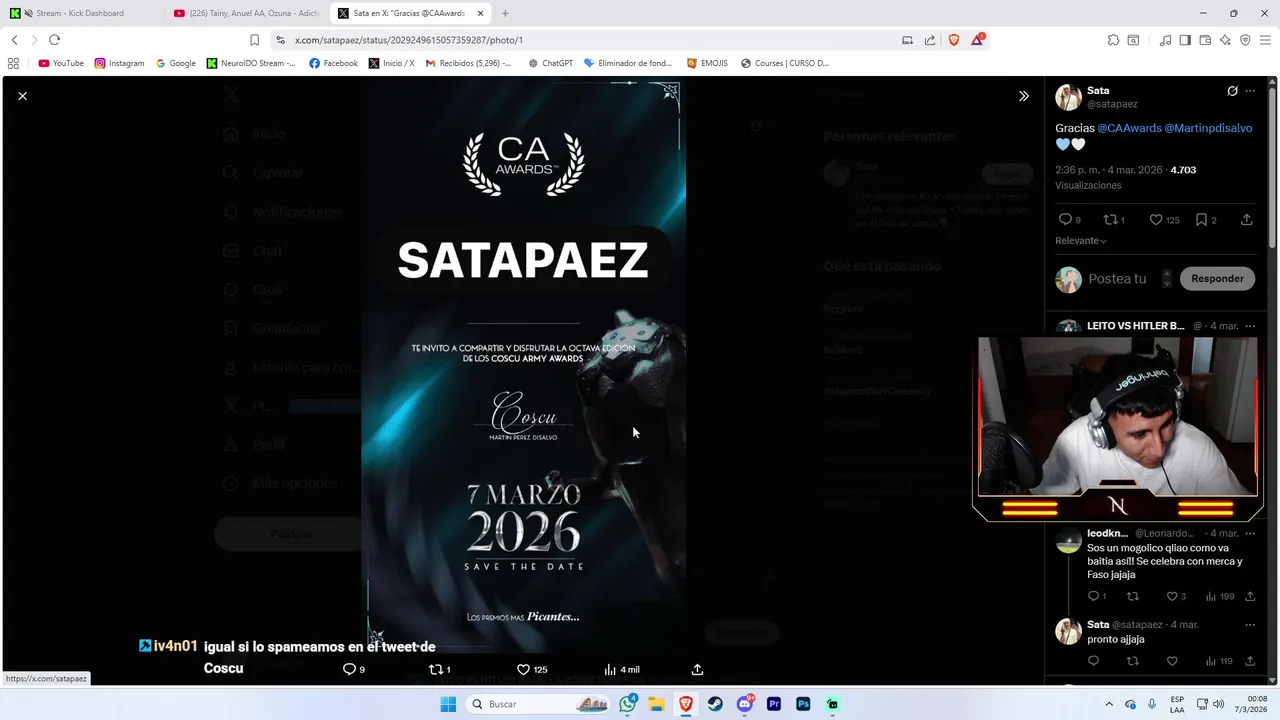Screen dimensions: 1280x720
Task: Collapse the reply sidebar with the double chevron
Action: pyautogui.click(x=1023, y=96)
